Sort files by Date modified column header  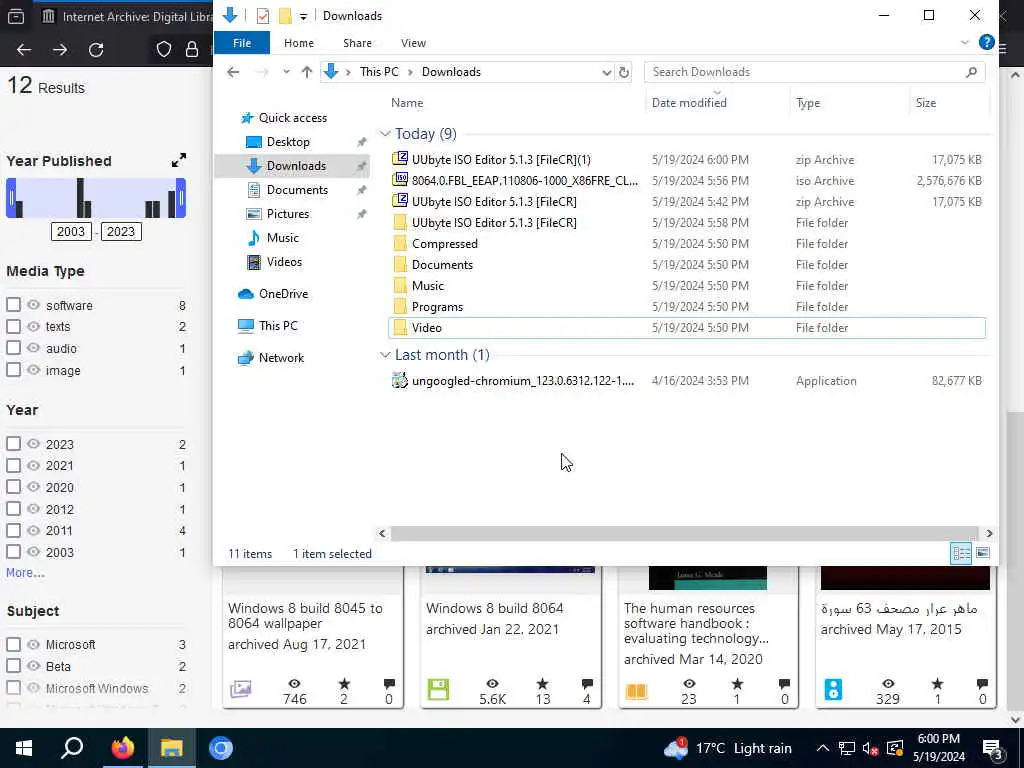[689, 103]
